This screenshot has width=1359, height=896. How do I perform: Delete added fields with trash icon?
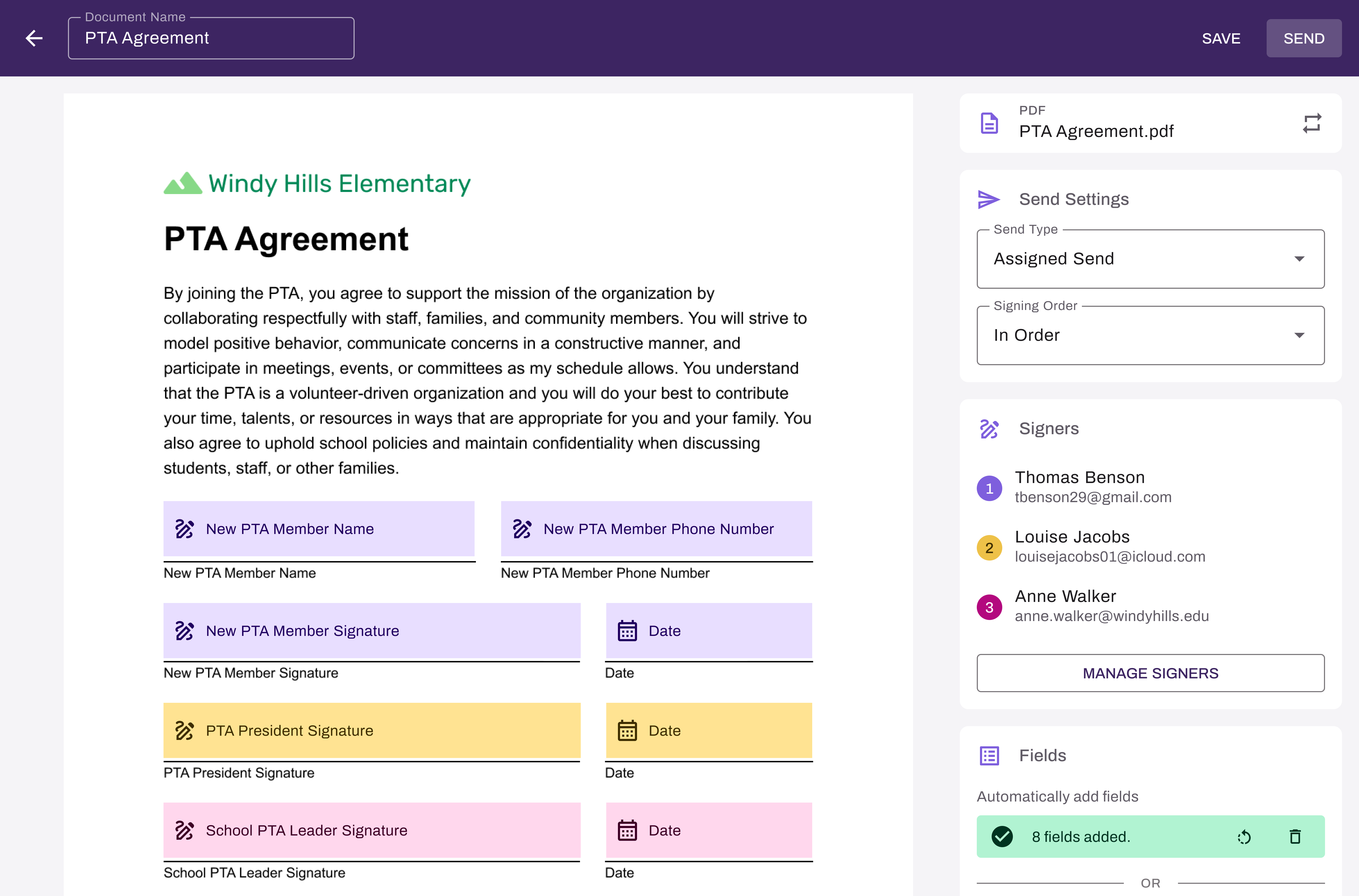(x=1296, y=837)
